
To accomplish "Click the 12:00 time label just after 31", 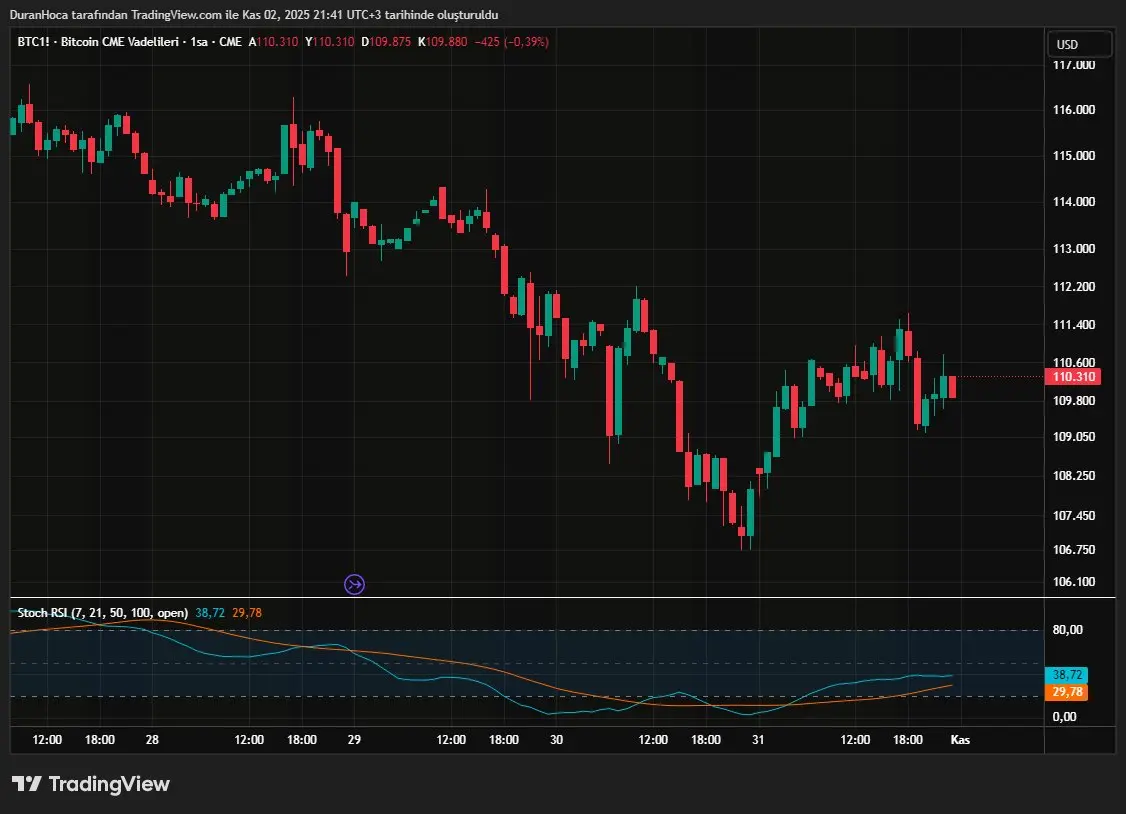I will point(855,739).
